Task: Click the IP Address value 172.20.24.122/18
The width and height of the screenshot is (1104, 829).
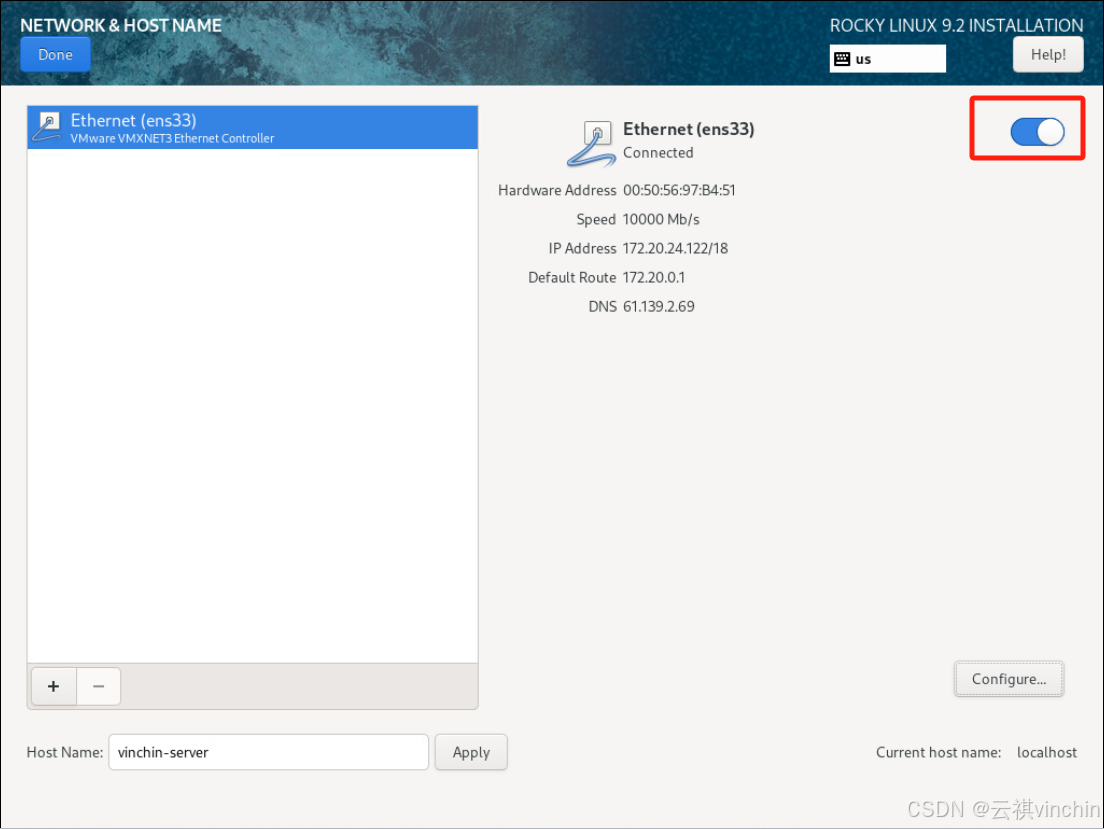Action: tap(675, 249)
